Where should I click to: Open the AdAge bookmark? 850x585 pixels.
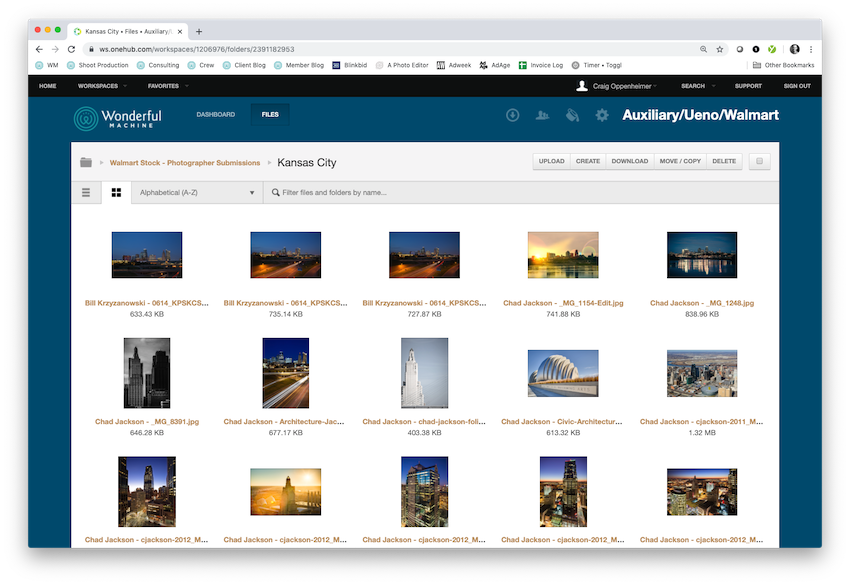tap(495, 65)
